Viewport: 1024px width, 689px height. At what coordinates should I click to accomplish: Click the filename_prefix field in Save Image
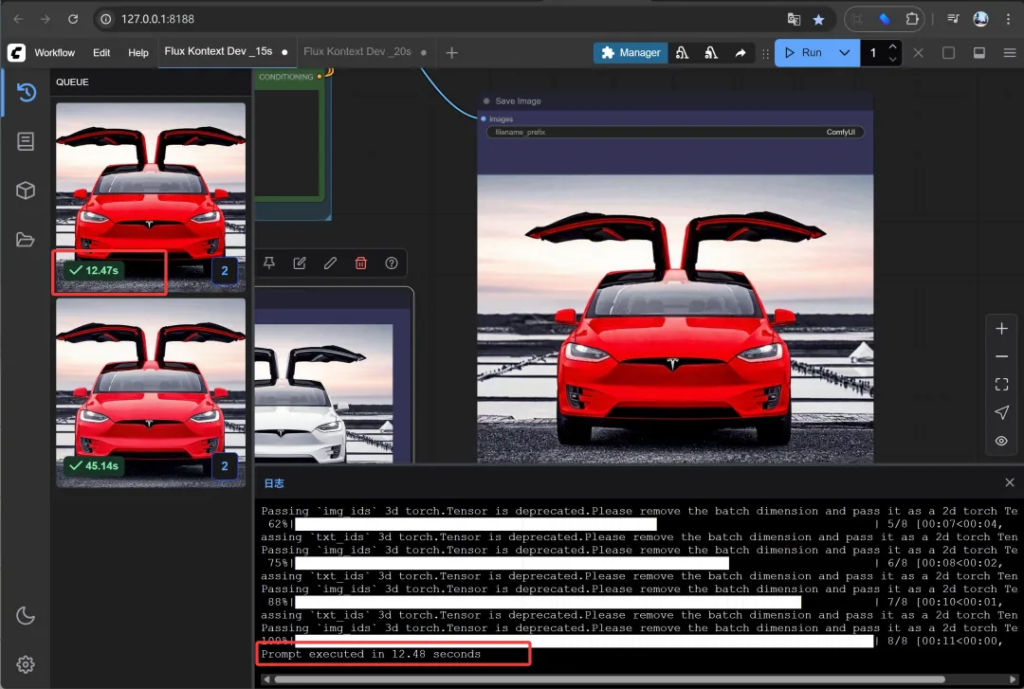(x=675, y=132)
